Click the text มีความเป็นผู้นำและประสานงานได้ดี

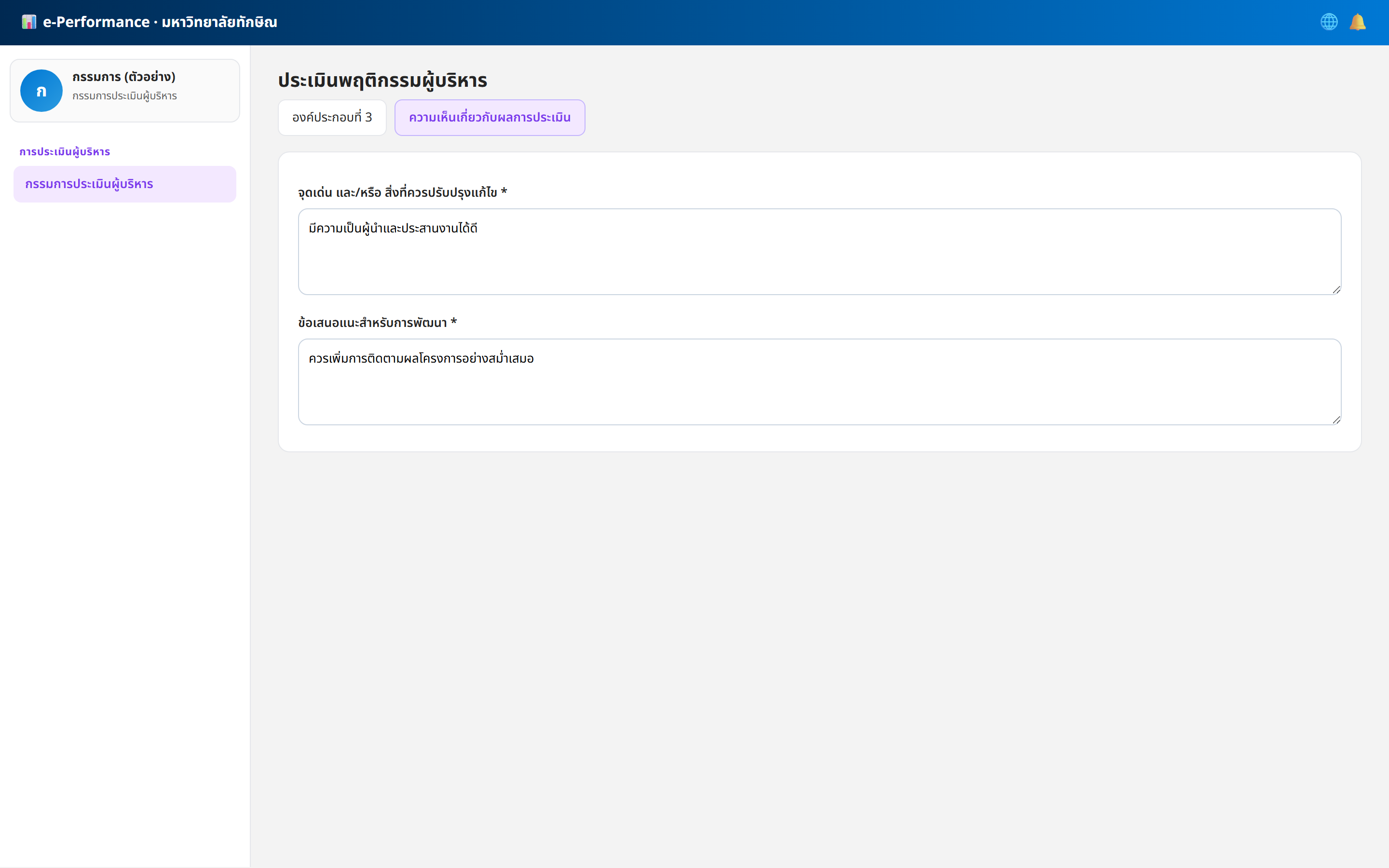tap(393, 229)
